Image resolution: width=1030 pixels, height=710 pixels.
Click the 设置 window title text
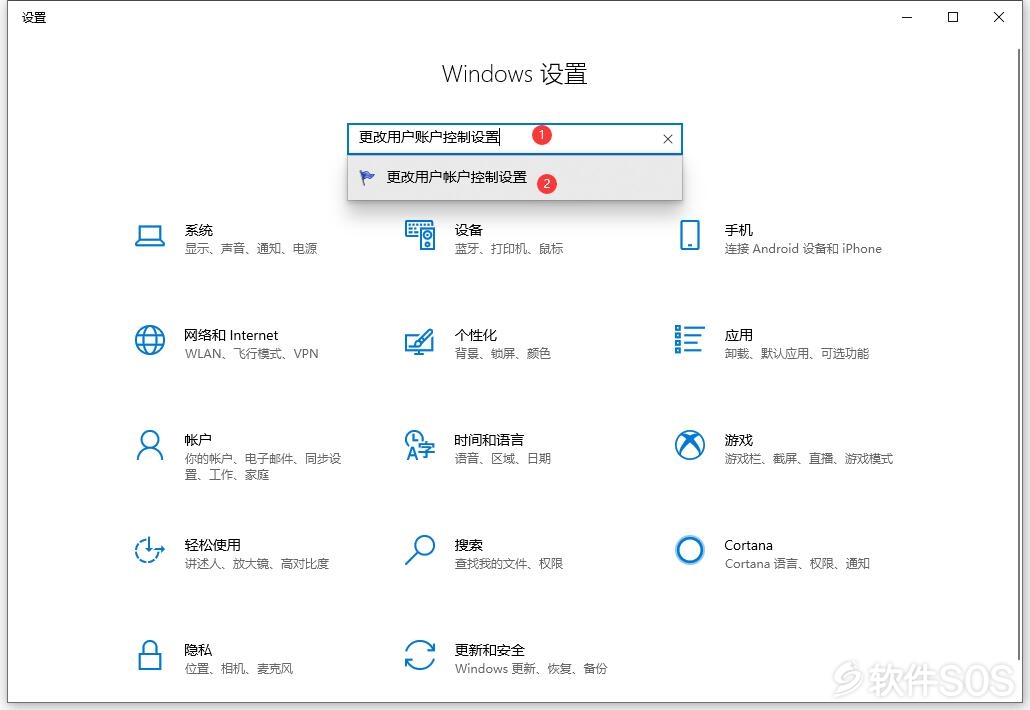34,18
